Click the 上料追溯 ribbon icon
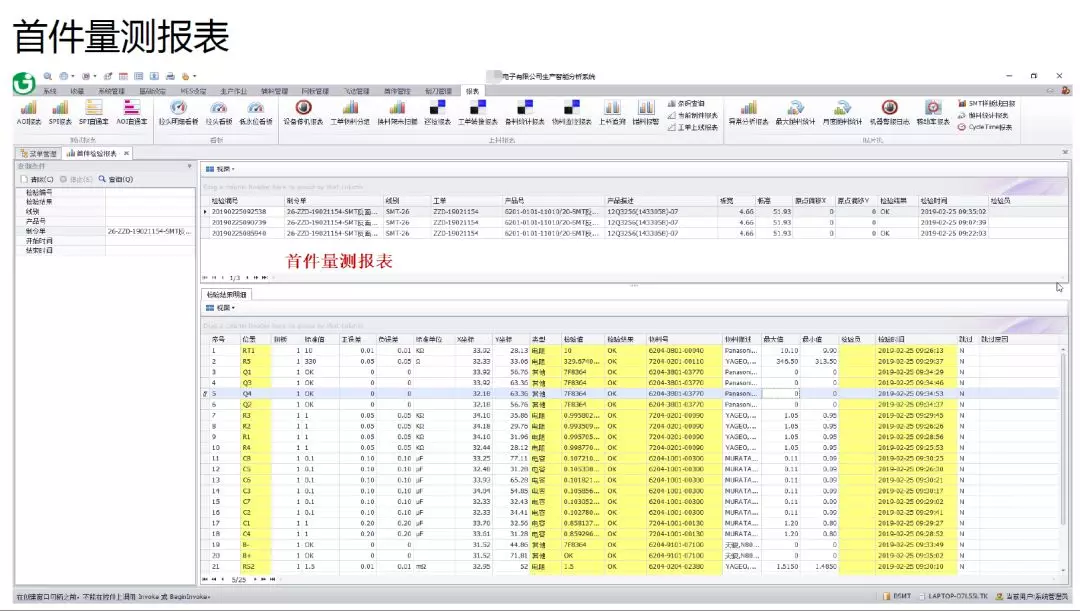This screenshot has height=611, width=1080. coord(612,109)
